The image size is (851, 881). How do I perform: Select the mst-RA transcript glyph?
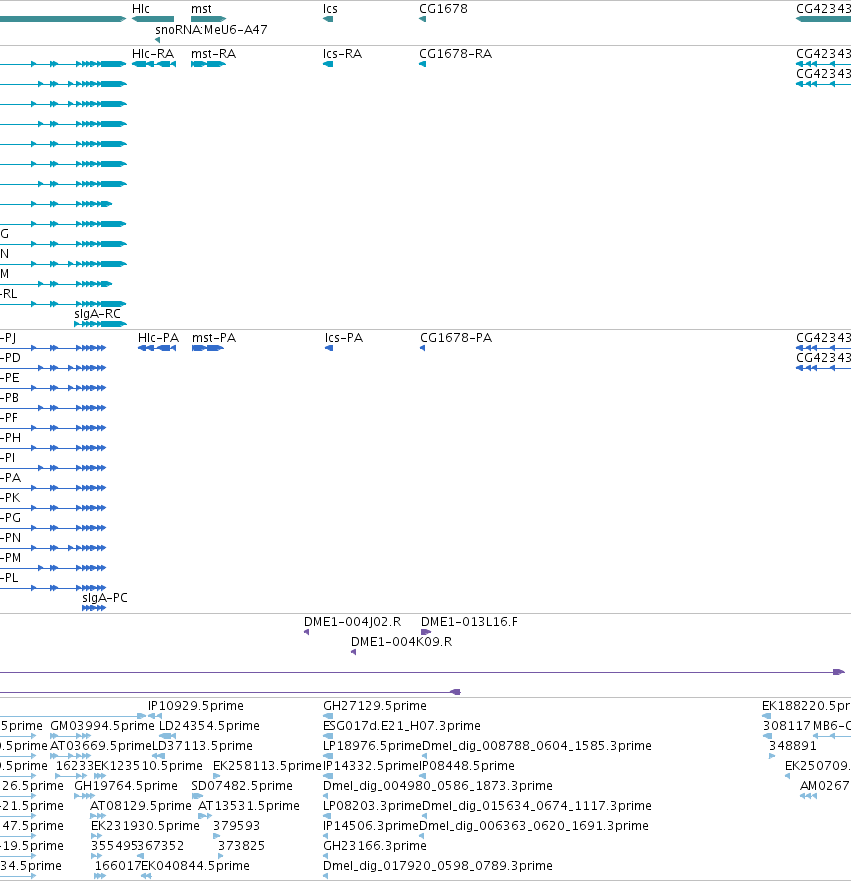[208, 64]
